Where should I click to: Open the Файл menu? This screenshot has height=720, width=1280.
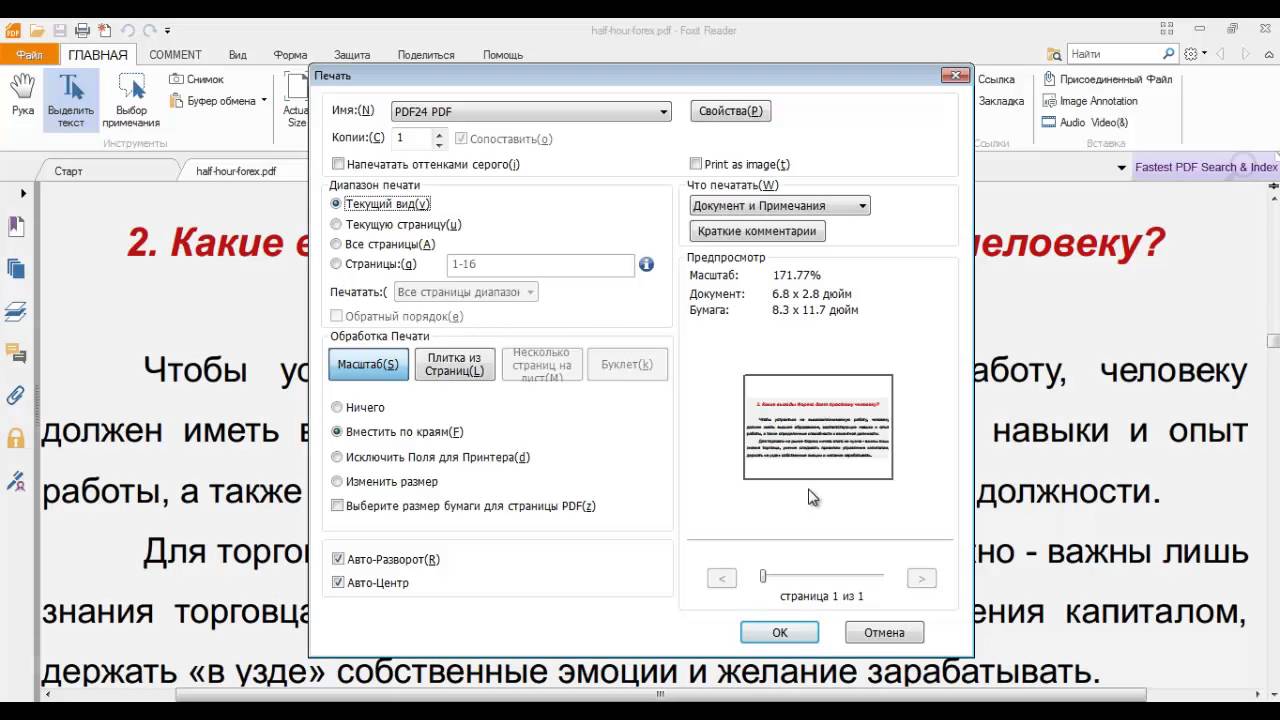tap(29, 55)
